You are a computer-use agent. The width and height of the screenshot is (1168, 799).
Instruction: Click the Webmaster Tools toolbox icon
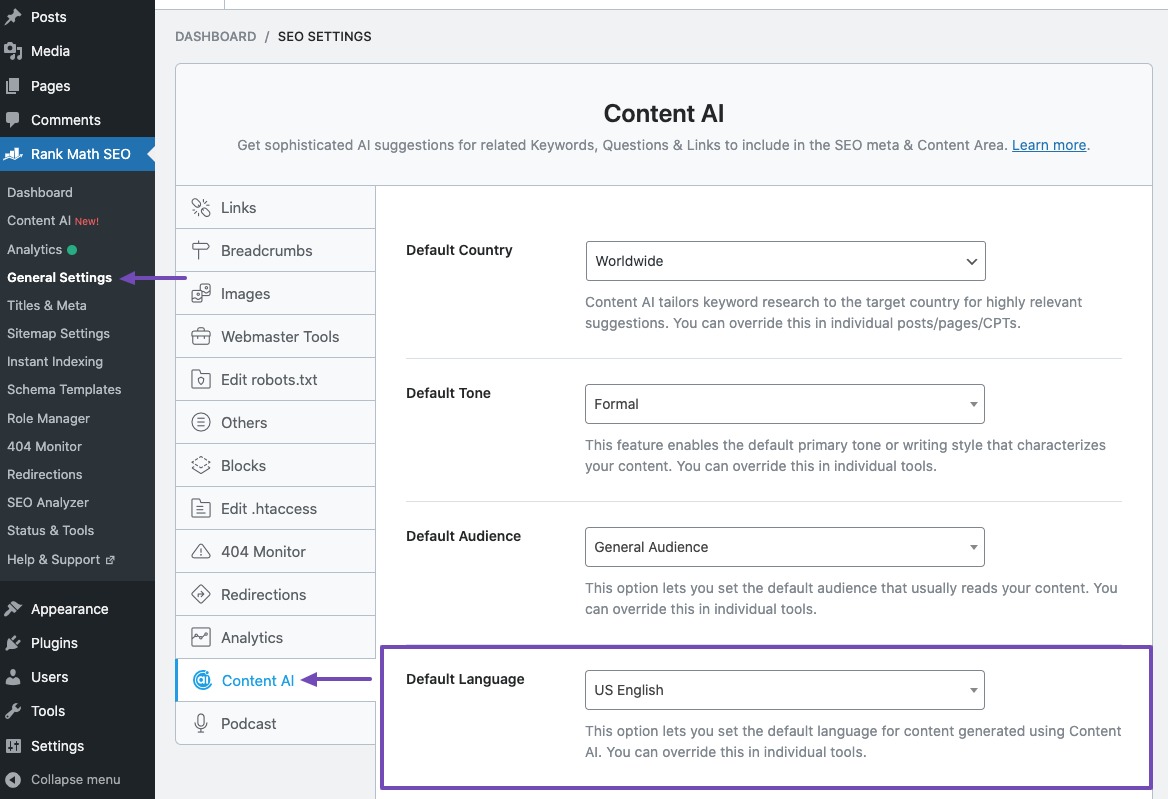pos(201,337)
